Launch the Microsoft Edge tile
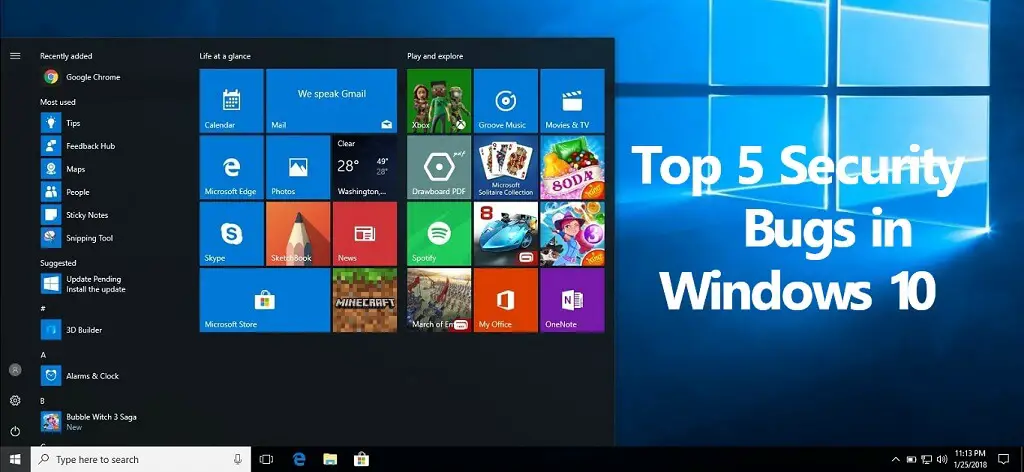The width and height of the screenshot is (1024, 472). click(x=231, y=167)
